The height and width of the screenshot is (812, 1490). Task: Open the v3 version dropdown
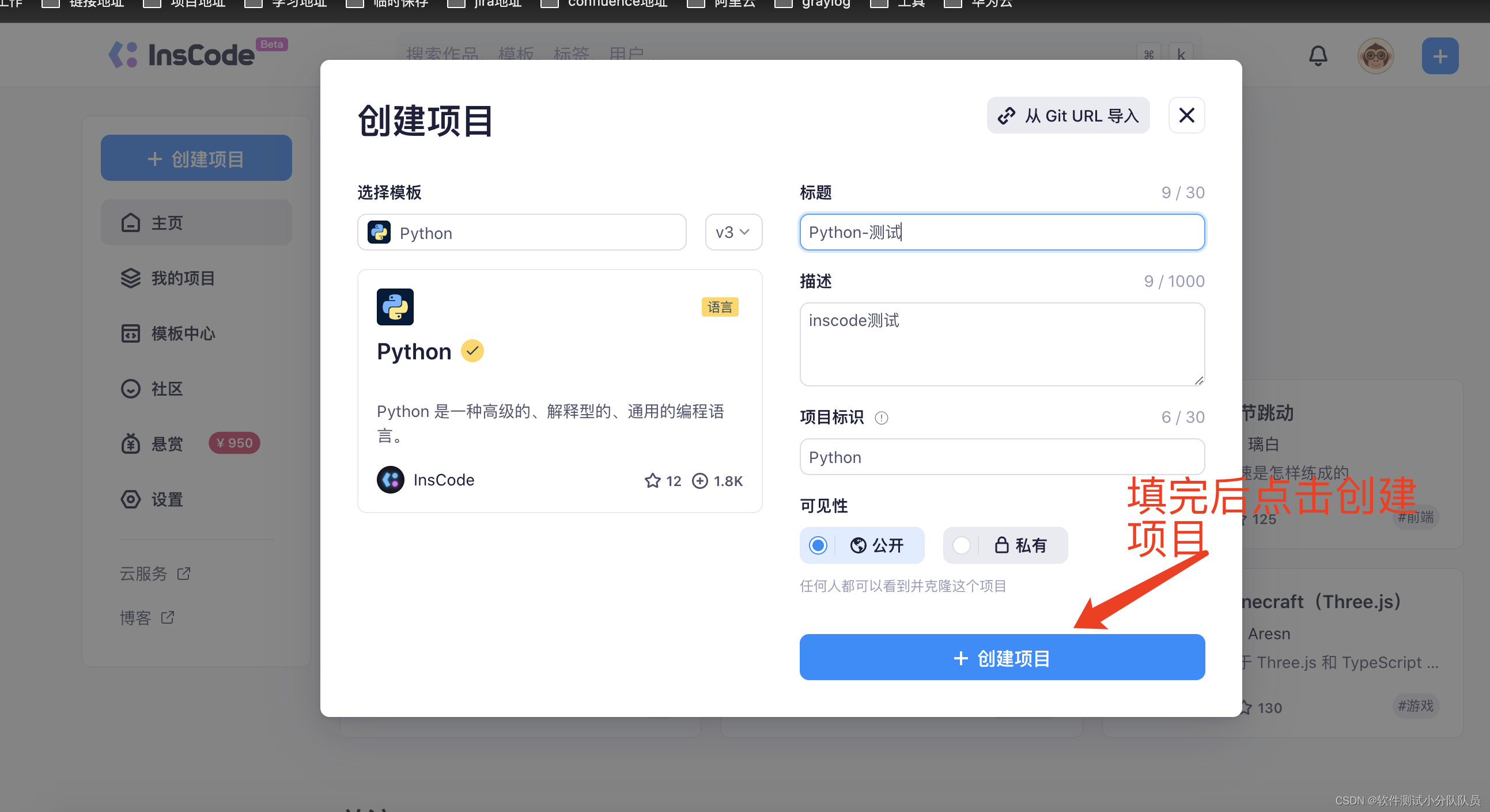coord(733,232)
